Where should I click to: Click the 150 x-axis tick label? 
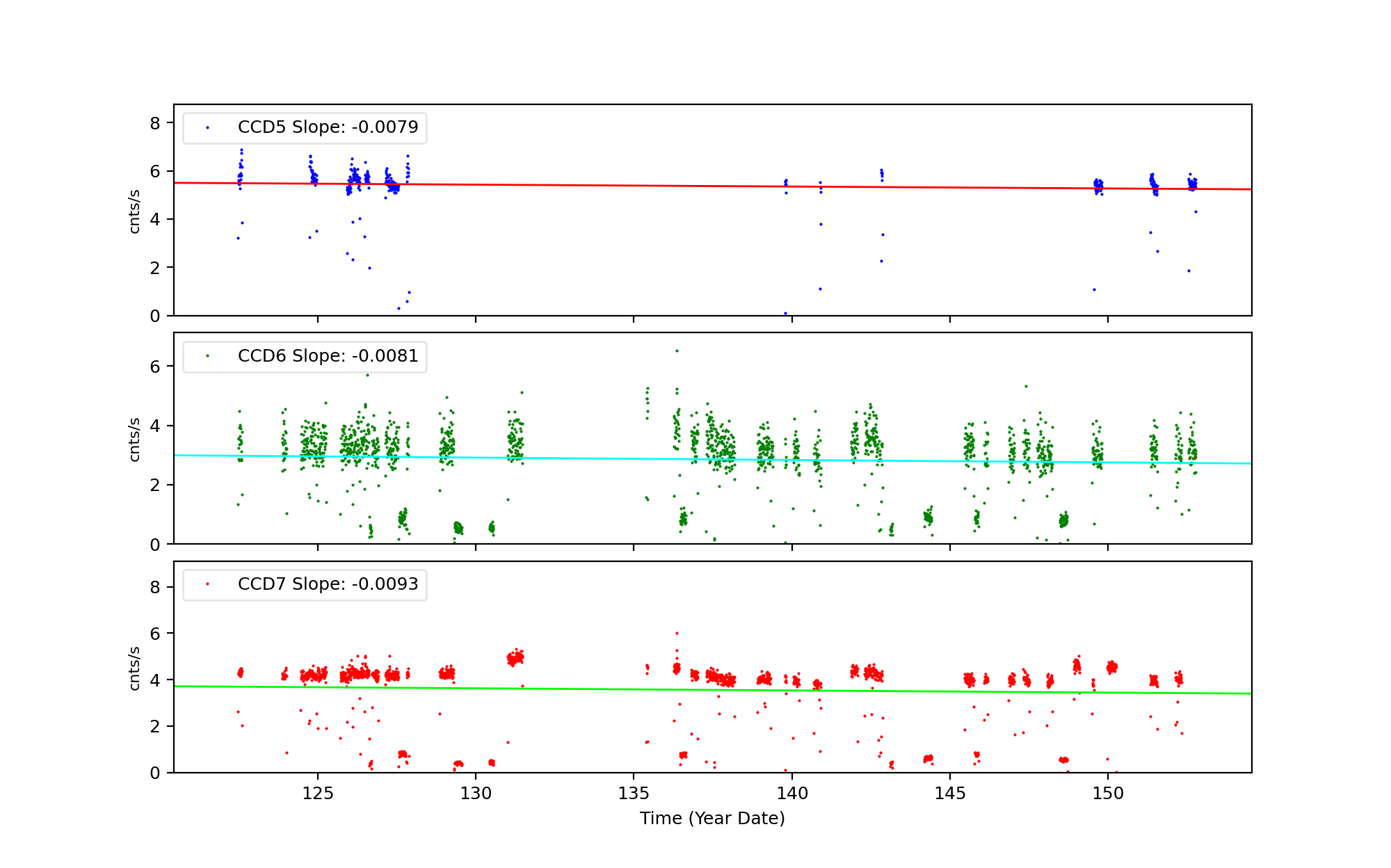click(x=1108, y=794)
